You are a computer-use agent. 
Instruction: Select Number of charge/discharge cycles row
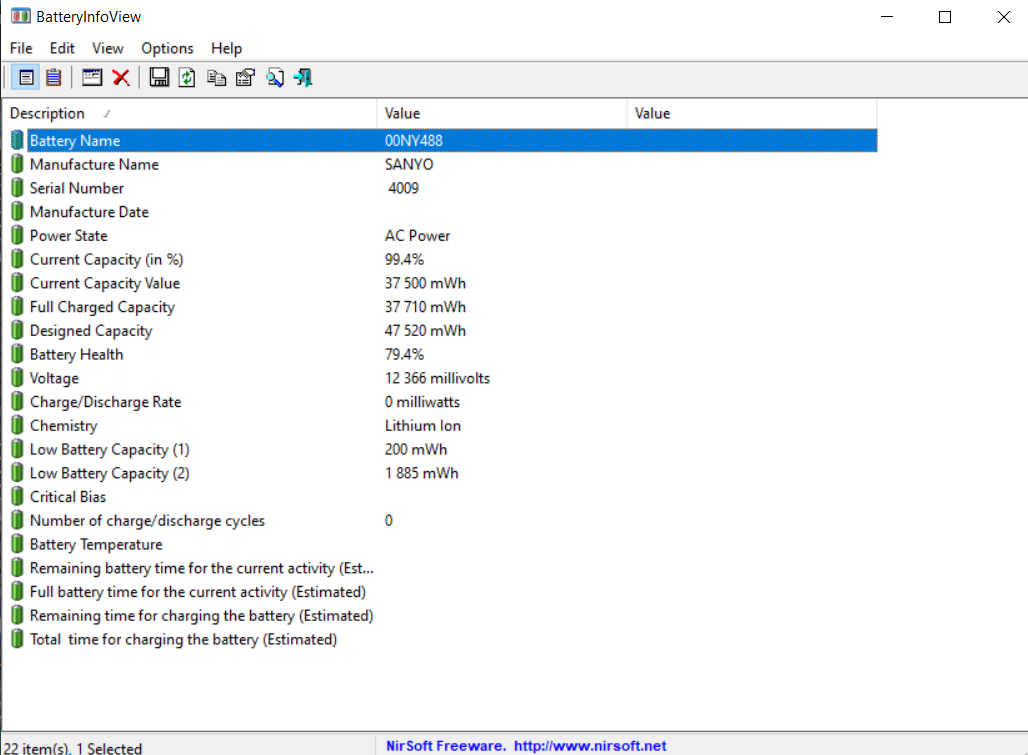coord(441,520)
